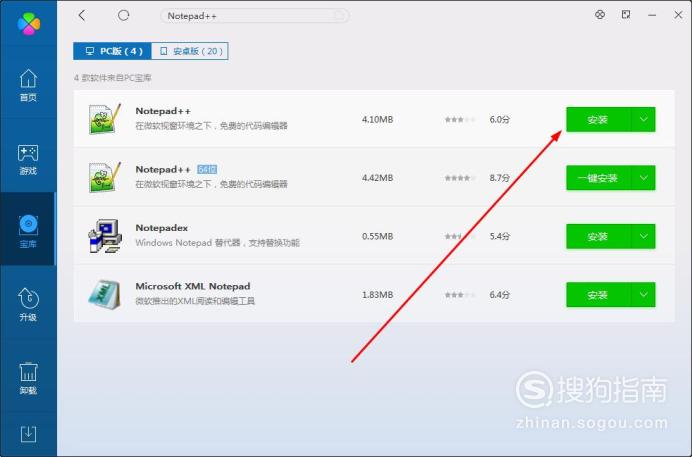Click the 0.55MB size text
The height and width of the screenshot is (457, 692).
[x=377, y=236]
